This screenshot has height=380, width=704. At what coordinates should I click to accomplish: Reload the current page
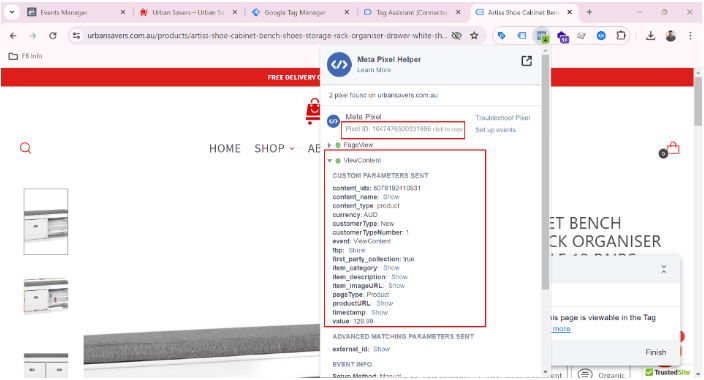coord(53,35)
